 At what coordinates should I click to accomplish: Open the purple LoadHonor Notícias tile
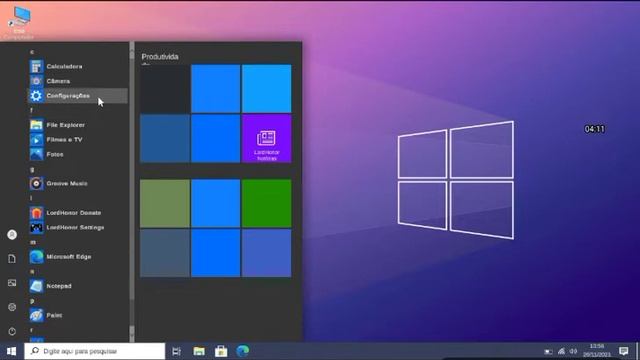click(x=267, y=138)
